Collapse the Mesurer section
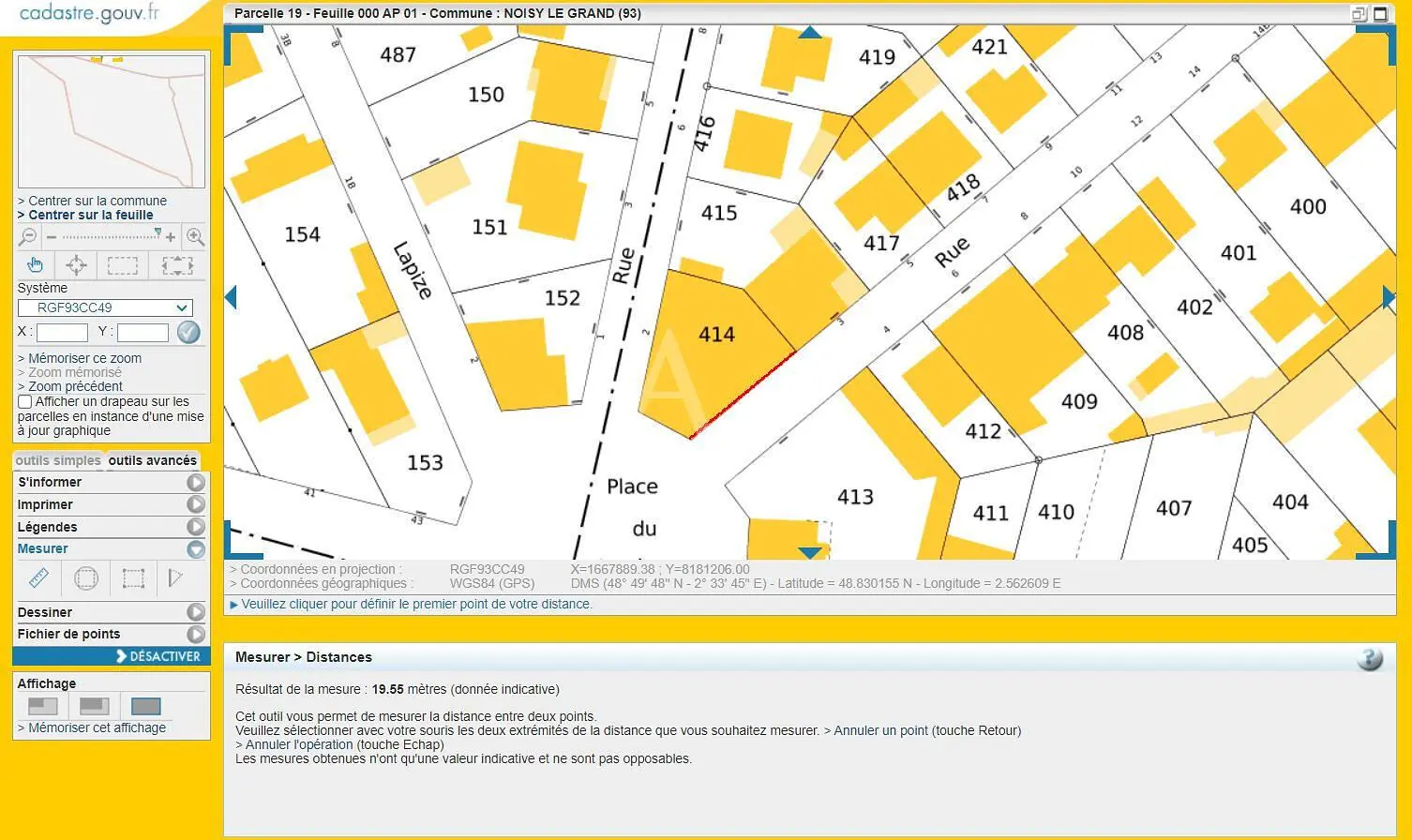The image size is (1412, 840). [x=195, y=549]
